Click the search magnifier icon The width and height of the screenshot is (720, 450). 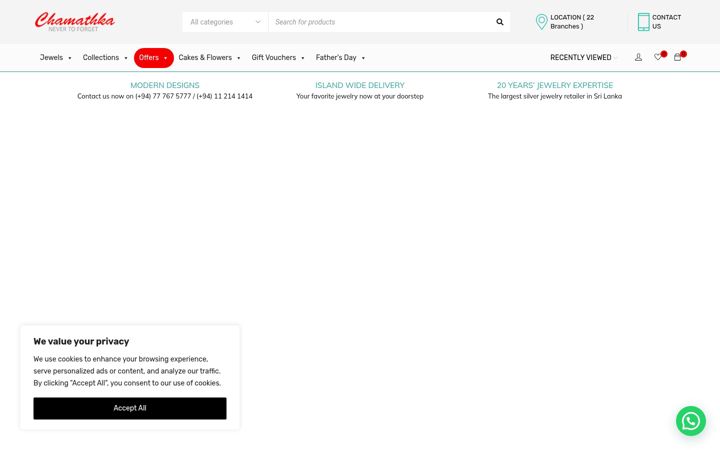[500, 22]
